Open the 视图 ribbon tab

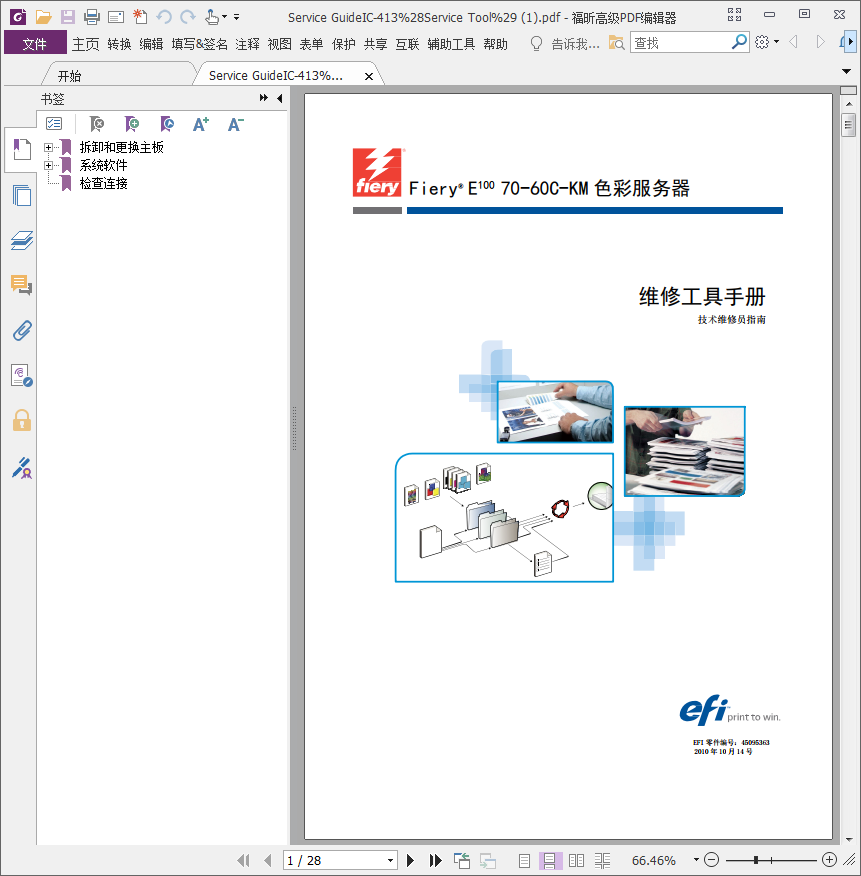click(x=279, y=44)
